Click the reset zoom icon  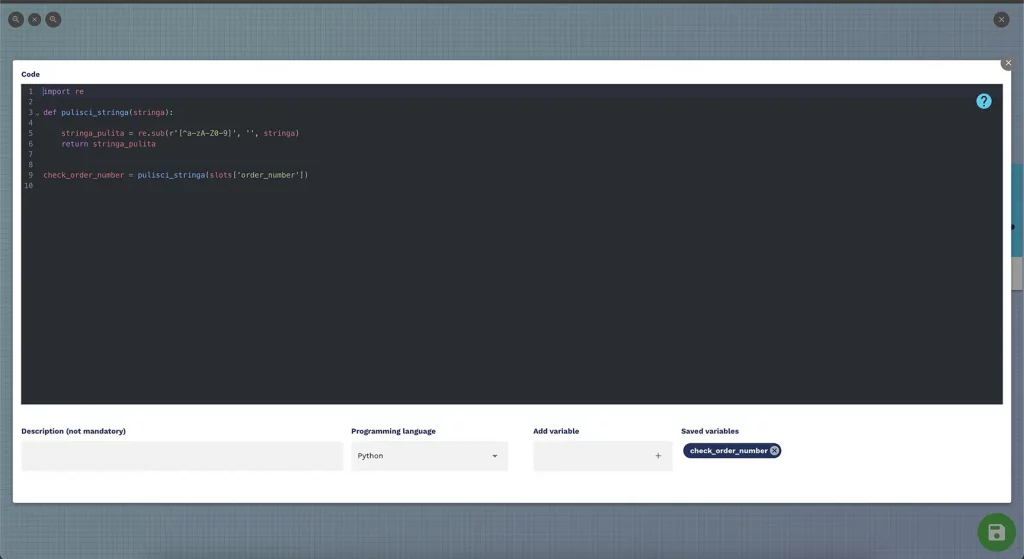[x=35, y=20]
